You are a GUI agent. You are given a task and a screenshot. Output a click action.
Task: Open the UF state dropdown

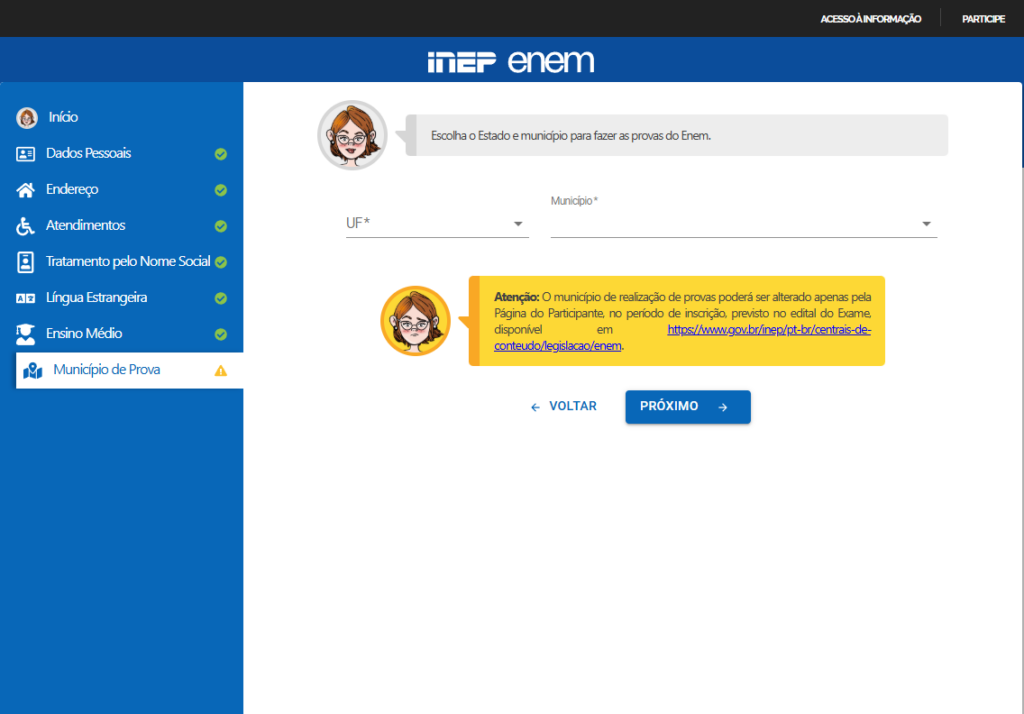click(437, 223)
